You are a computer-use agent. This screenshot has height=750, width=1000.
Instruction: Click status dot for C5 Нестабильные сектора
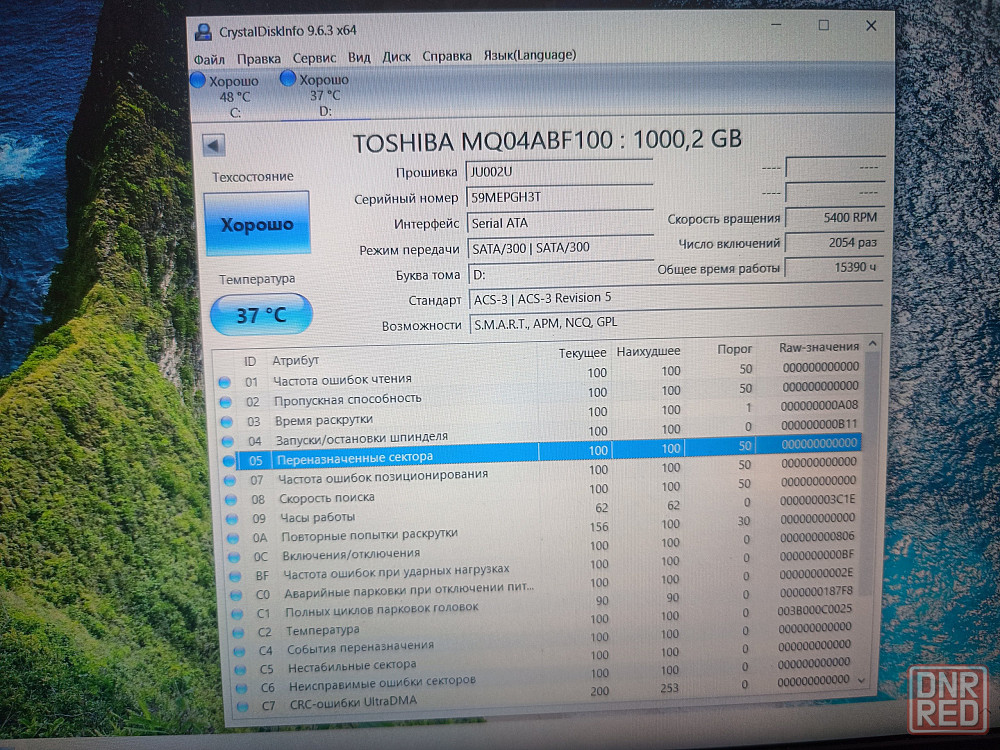coord(240,670)
